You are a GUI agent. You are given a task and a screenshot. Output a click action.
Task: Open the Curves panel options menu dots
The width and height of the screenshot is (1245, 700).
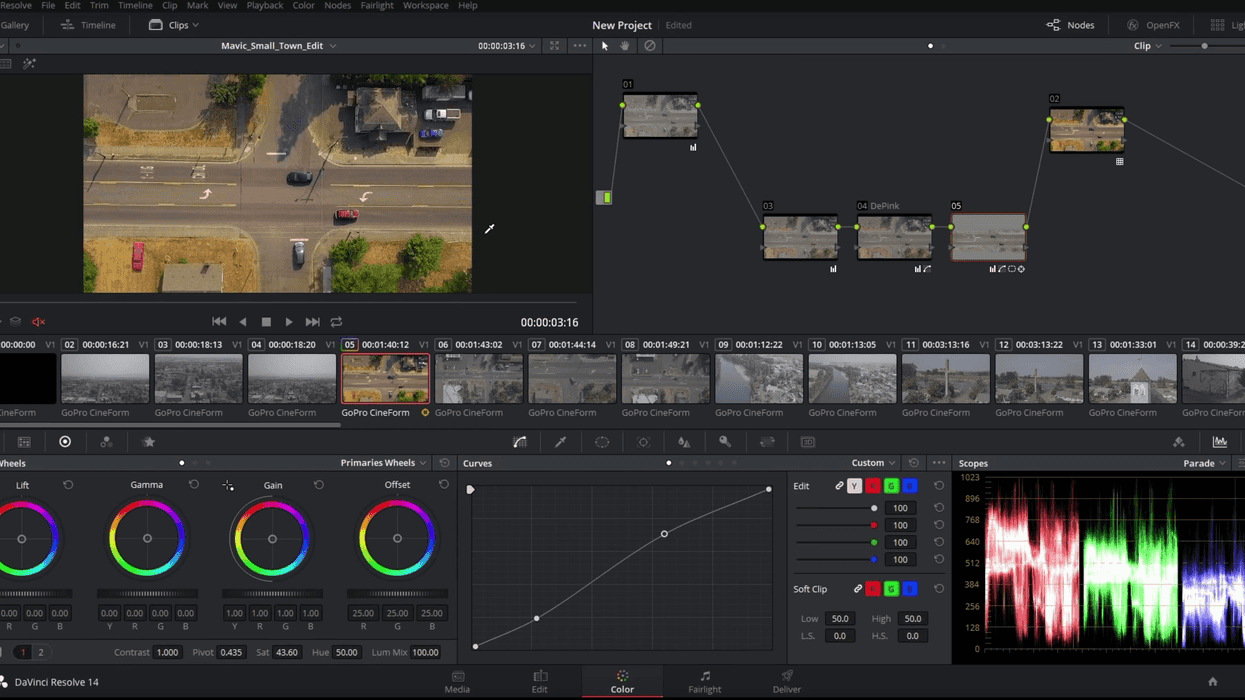coord(938,463)
